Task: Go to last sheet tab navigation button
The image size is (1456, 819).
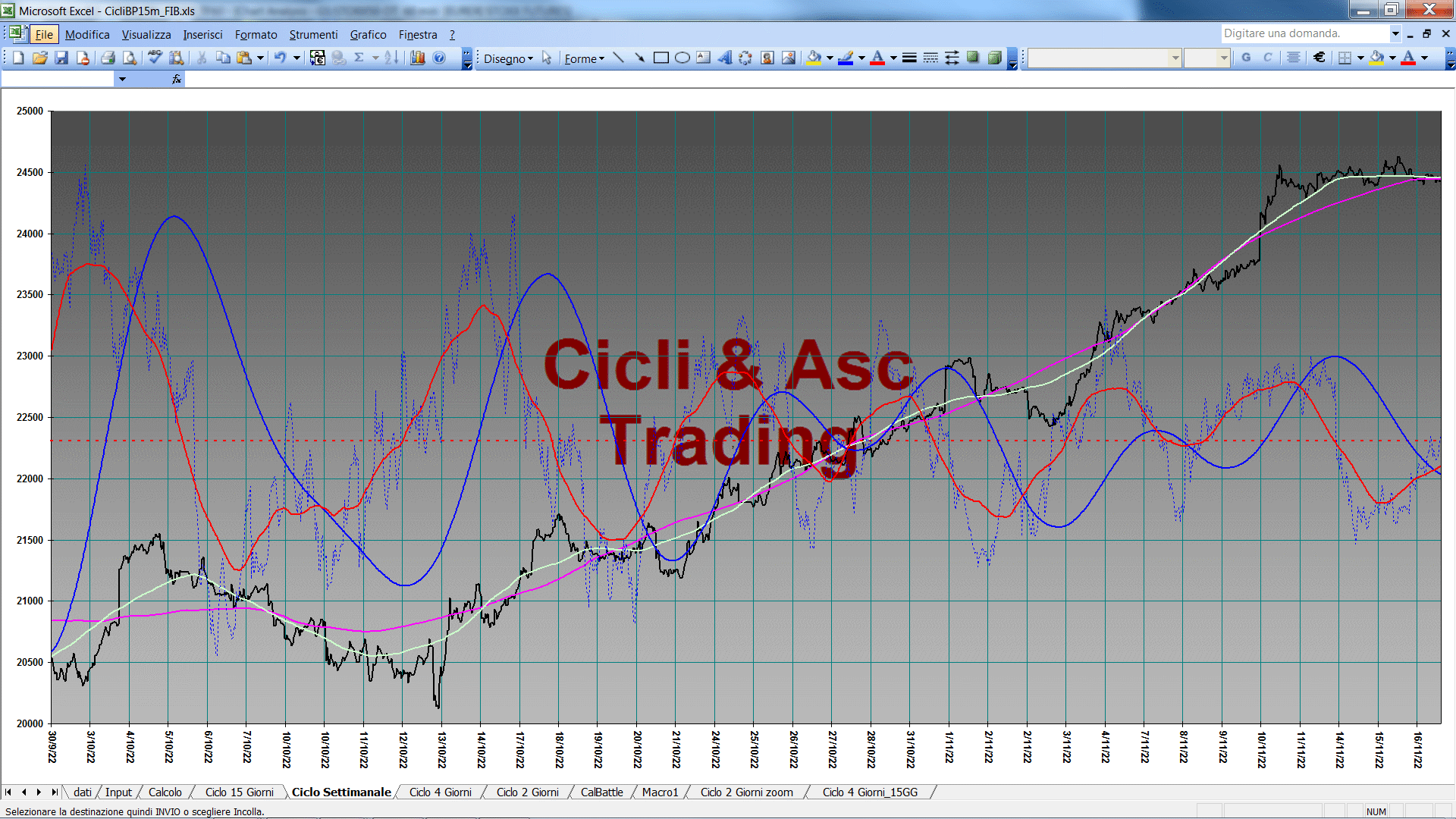Action: click(x=54, y=792)
